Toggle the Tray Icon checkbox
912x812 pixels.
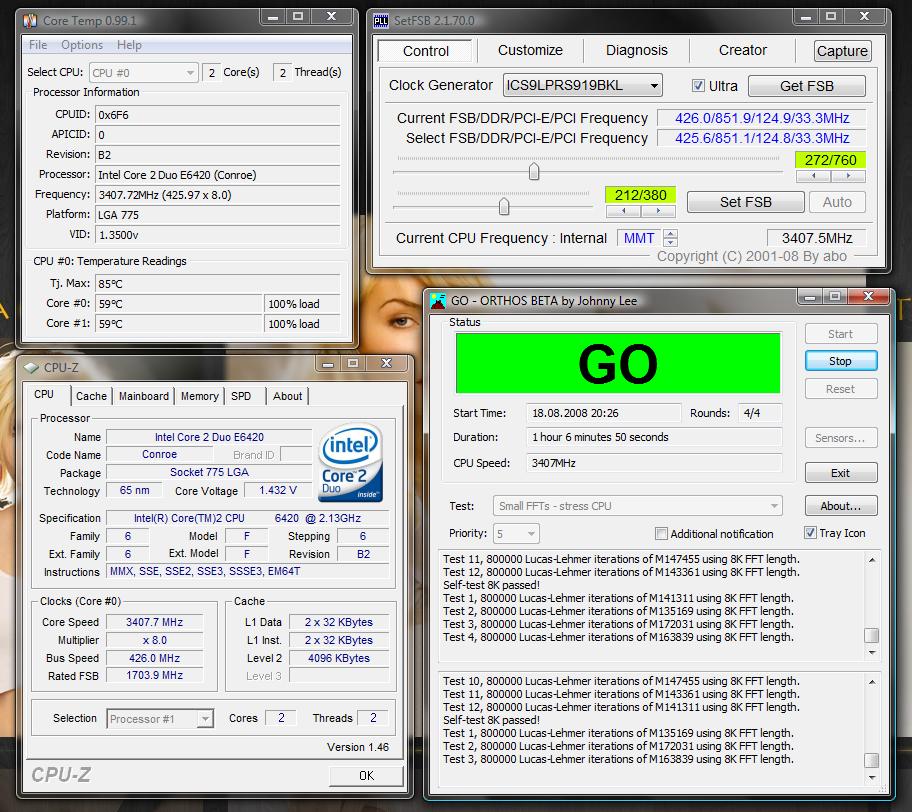coord(810,532)
